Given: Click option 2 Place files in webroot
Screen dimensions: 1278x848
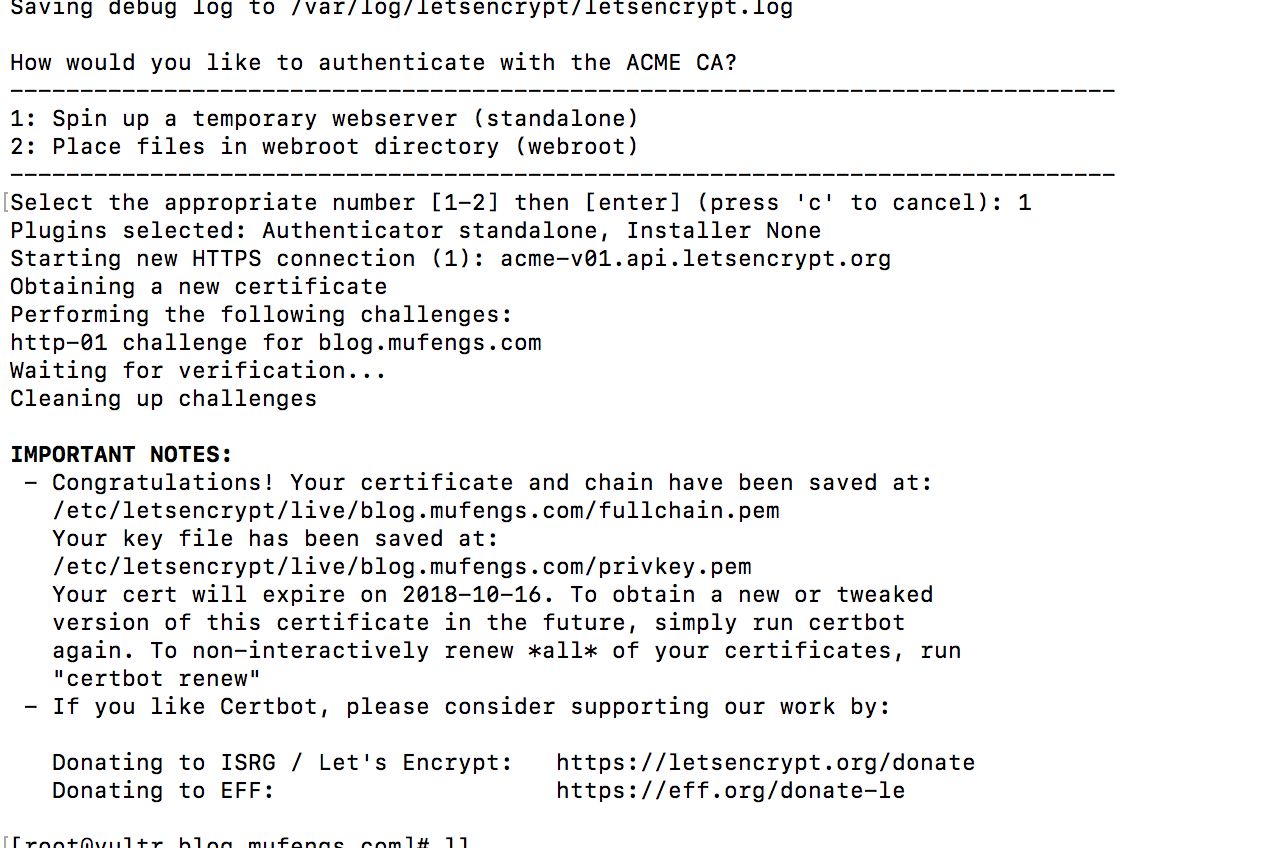Looking at the screenshot, I should tap(324, 147).
